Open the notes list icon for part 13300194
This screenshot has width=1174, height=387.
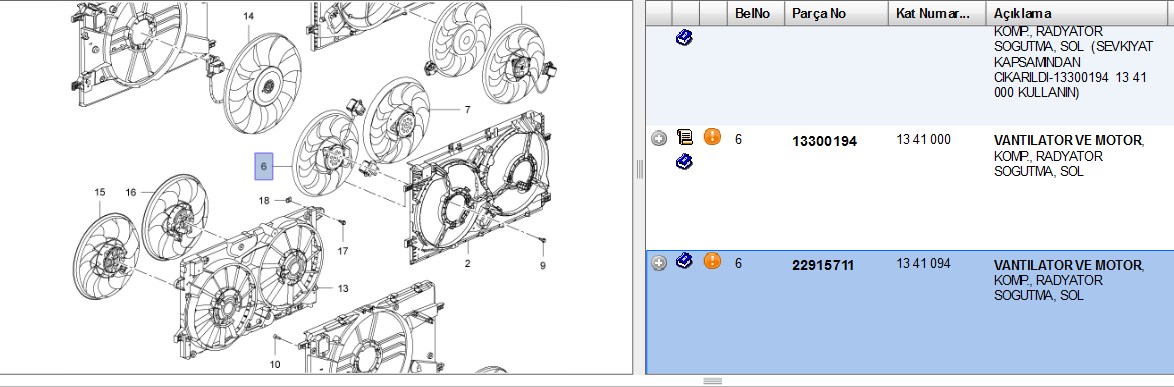(684, 137)
